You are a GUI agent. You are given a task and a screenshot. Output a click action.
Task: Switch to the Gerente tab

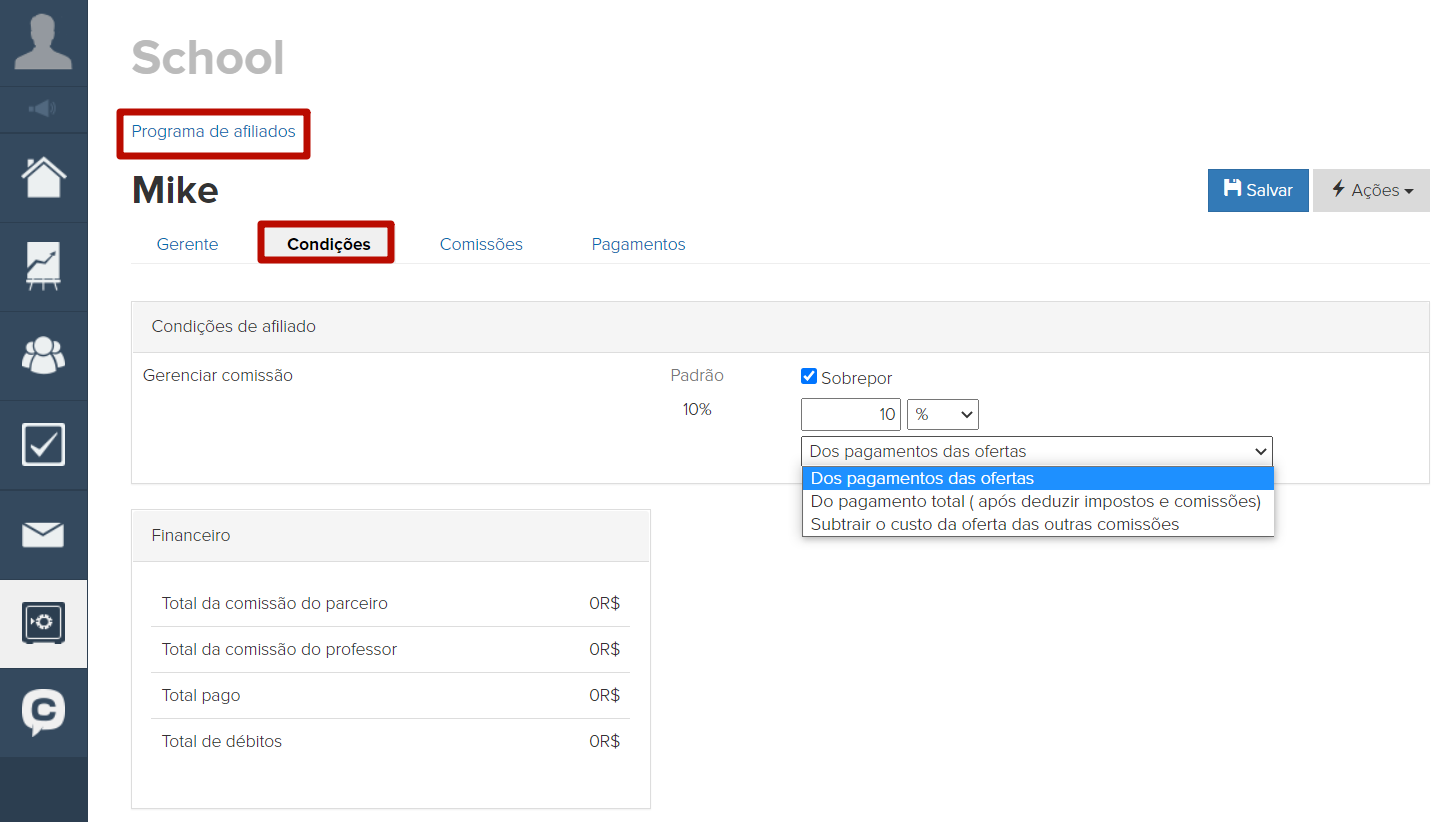(x=187, y=244)
